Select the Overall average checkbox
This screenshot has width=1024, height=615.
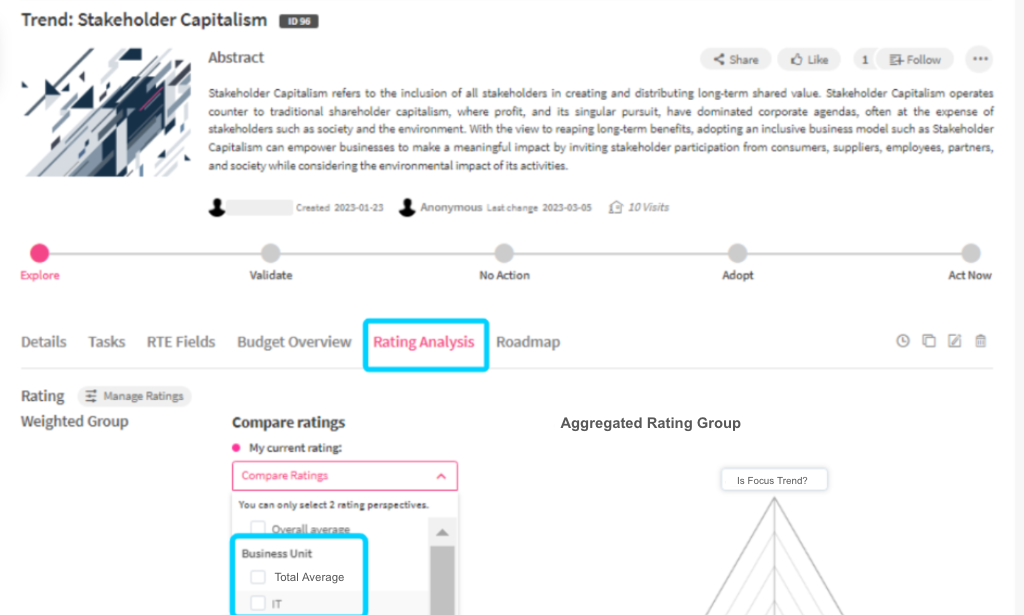point(258,528)
